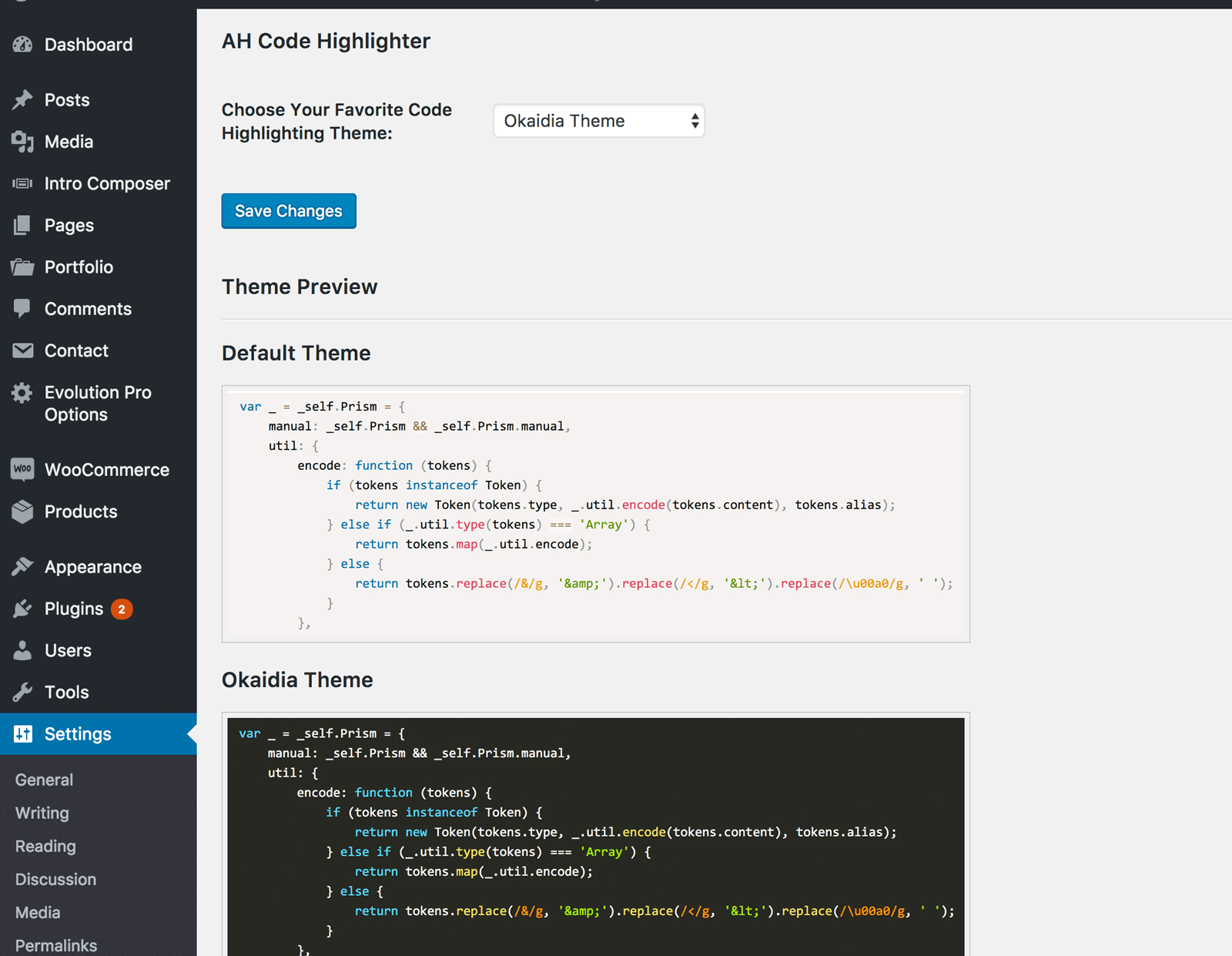
Task: Open Permalinks settings submenu
Action: pos(56,945)
